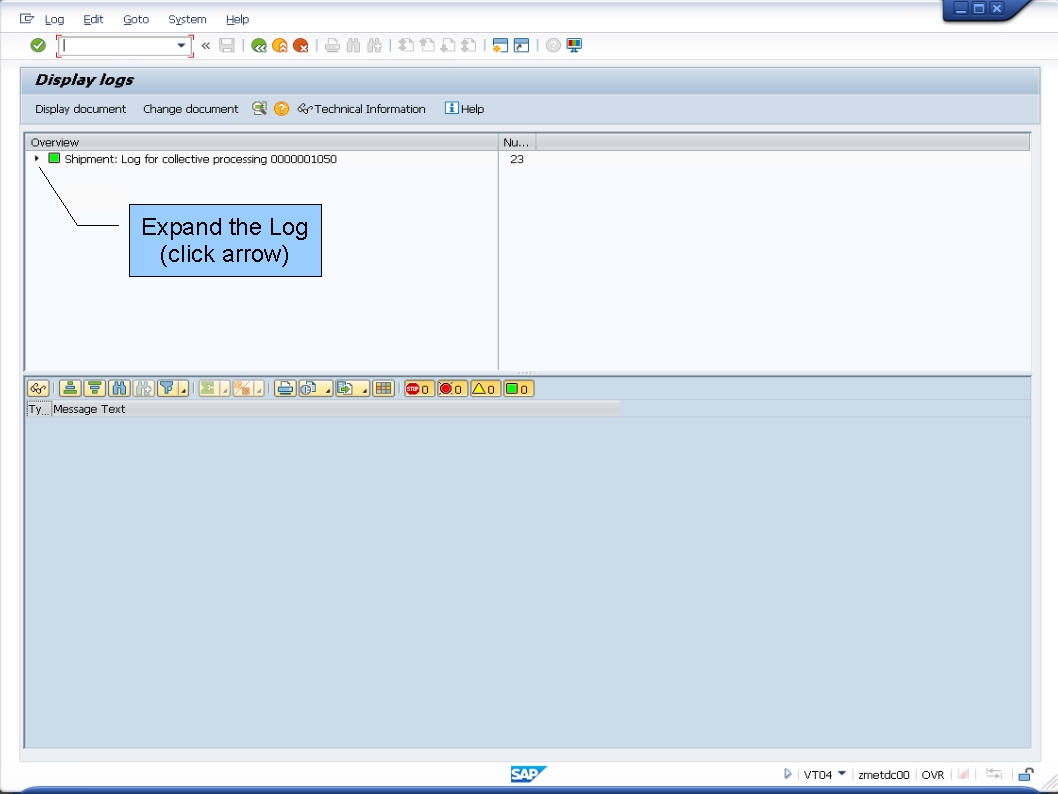Click the New Session icon in the toolbar
Screen dimensions: 1058x794
click(x=499, y=45)
